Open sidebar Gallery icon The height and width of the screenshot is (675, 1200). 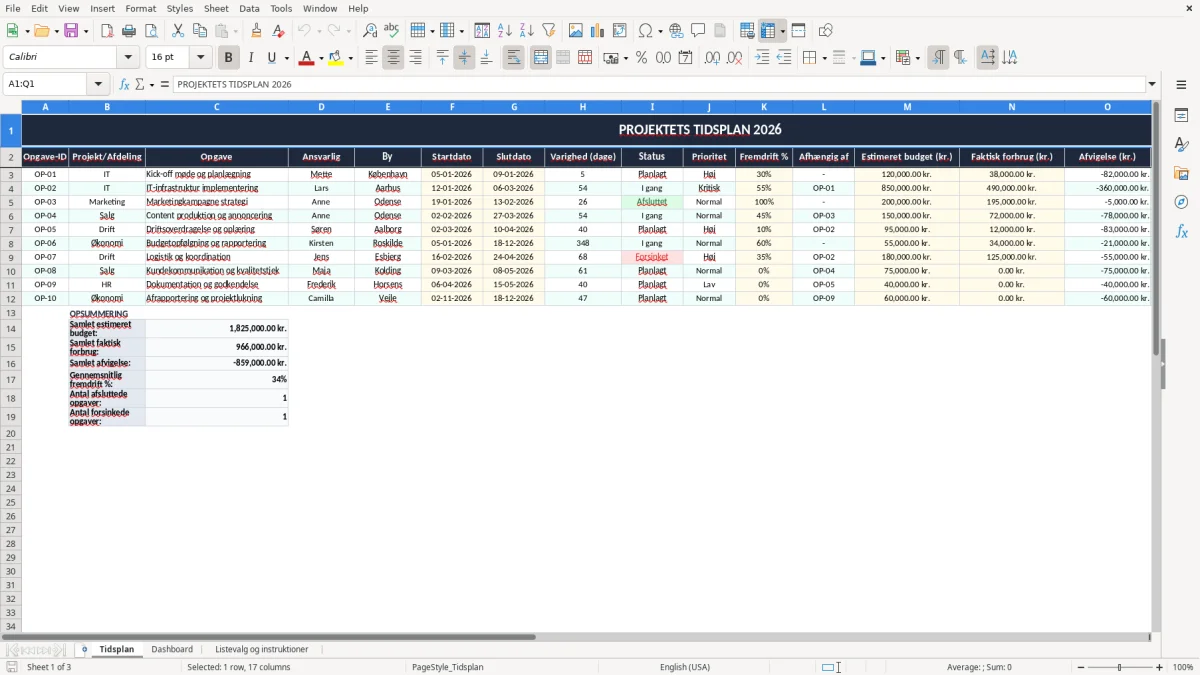pos(1181,174)
